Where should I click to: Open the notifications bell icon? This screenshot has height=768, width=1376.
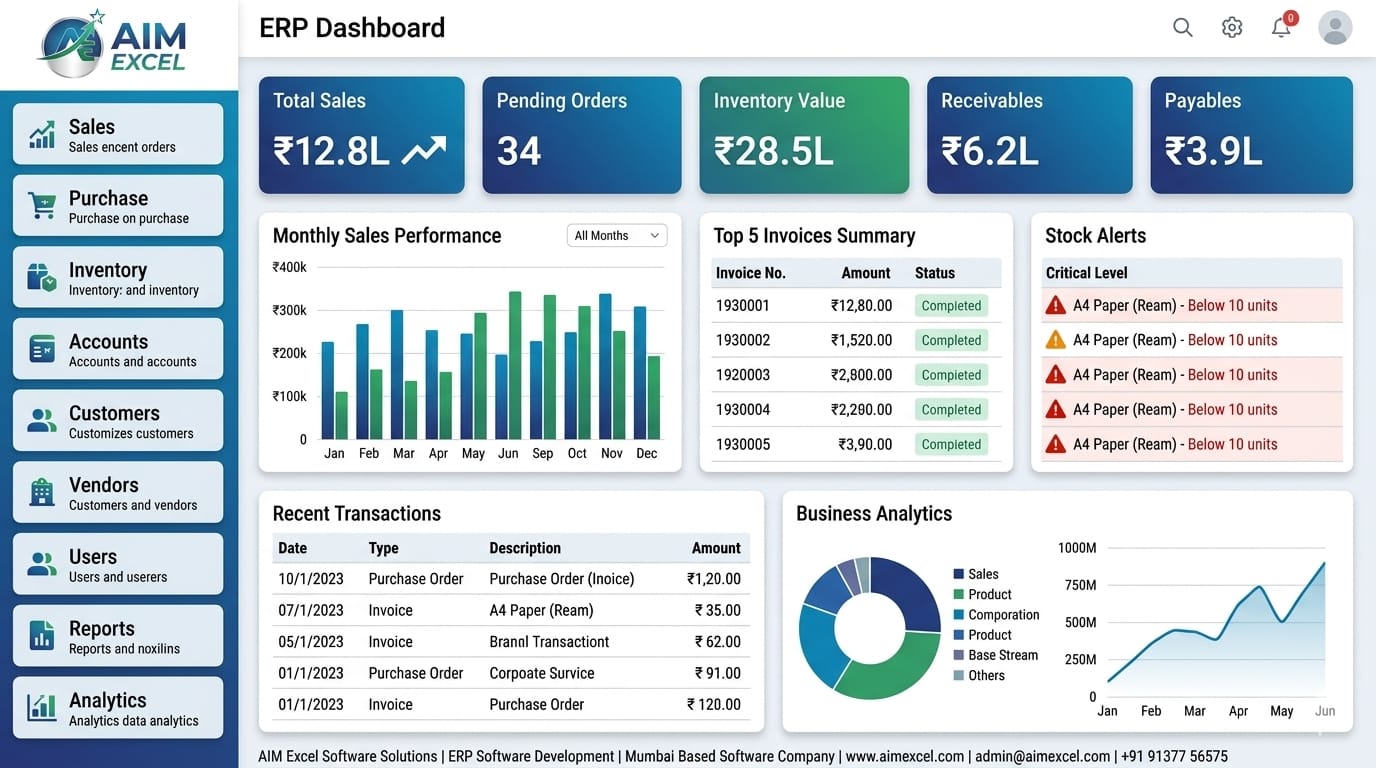pyautogui.click(x=1281, y=28)
